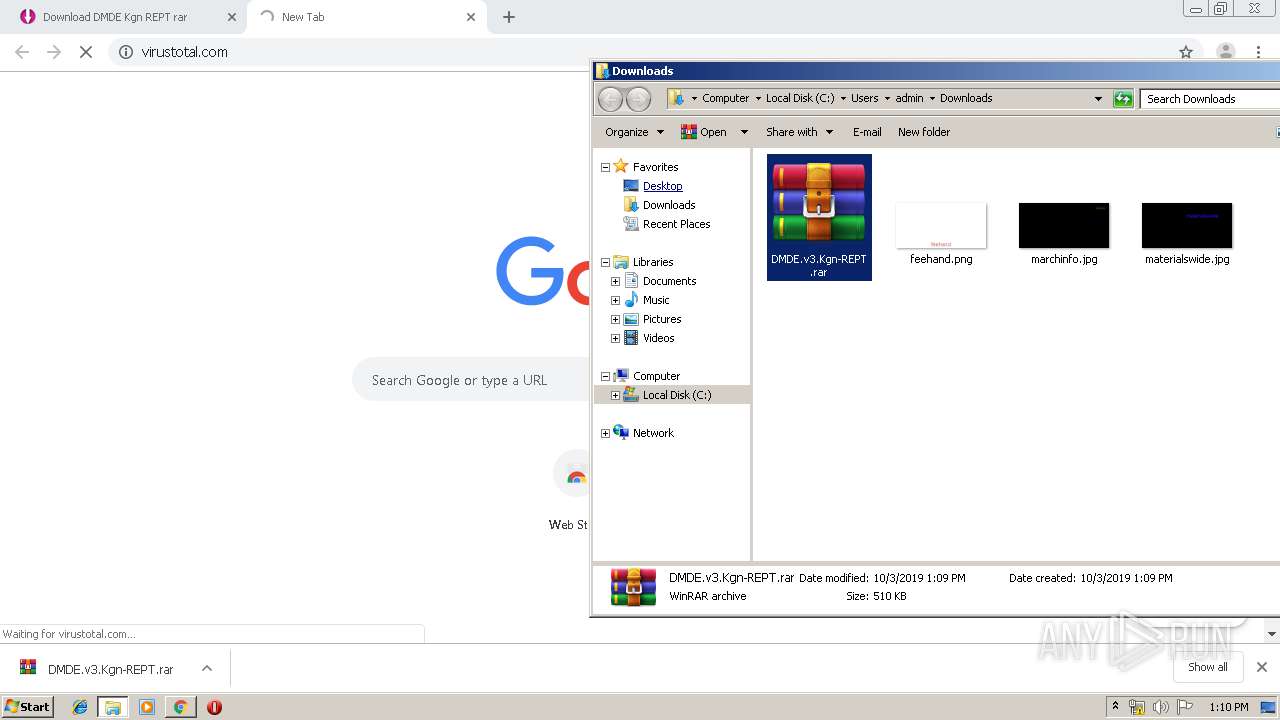Click the Computer breadcrumb in address bar
1280x720 pixels.
(725, 98)
